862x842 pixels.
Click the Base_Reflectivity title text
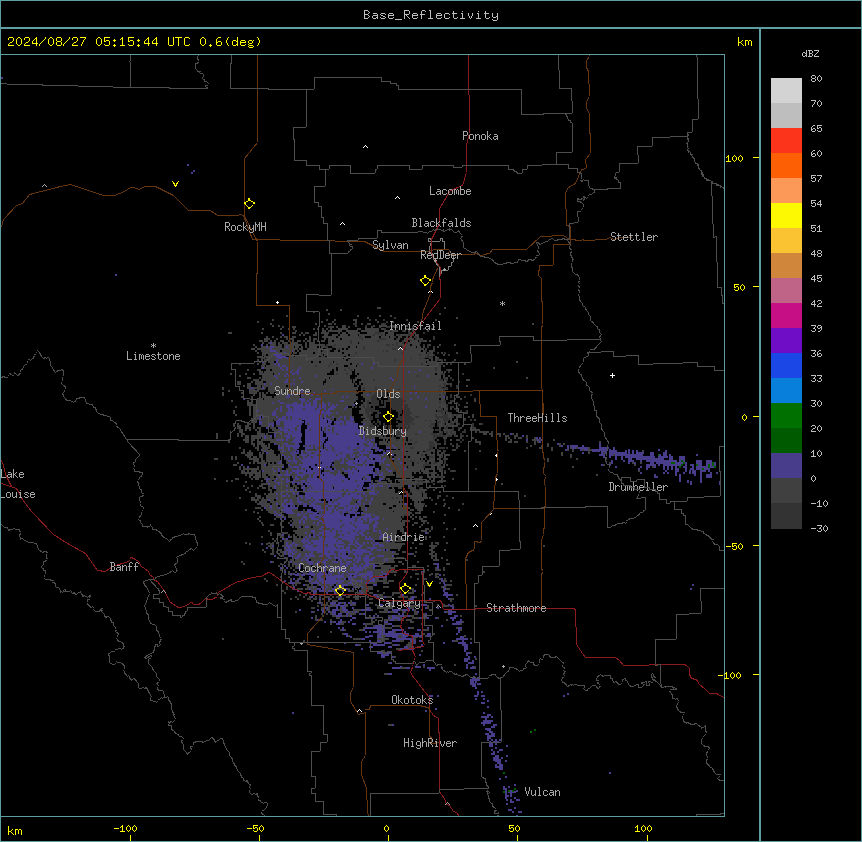pyautogui.click(x=431, y=15)
